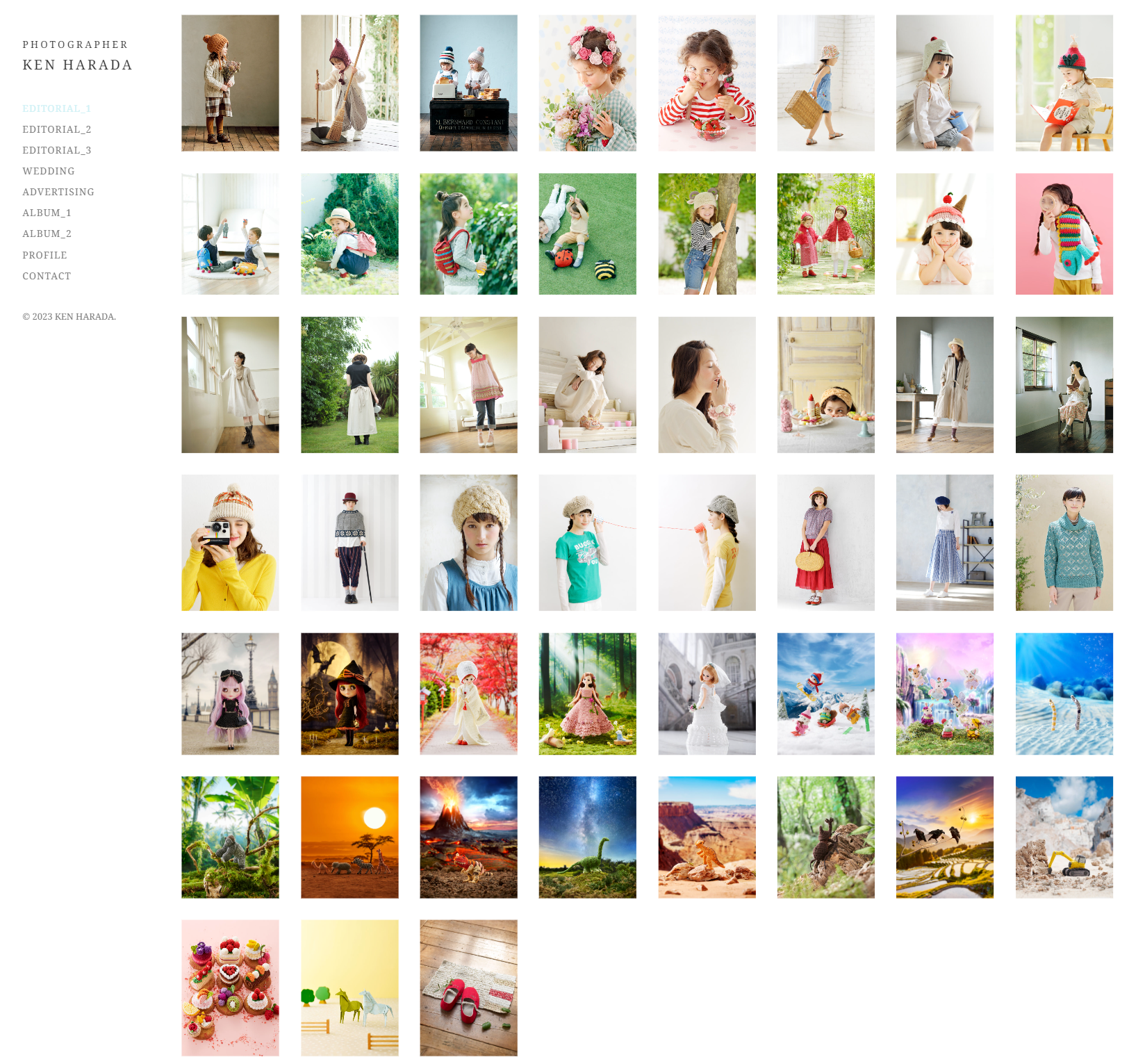Open the EDITORIAL_2 gallery
This screenshot has width=1145, height=1064.
click(56, 129)
